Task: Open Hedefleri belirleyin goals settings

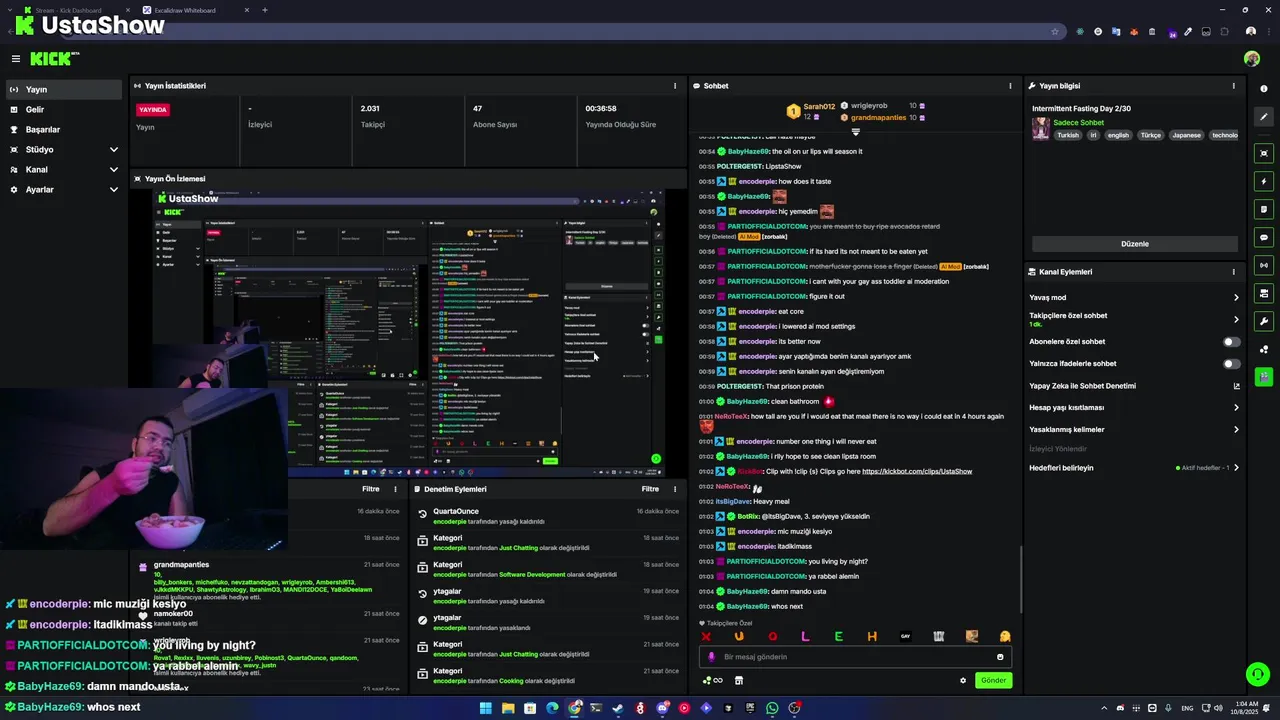Action: (1135, 468)
